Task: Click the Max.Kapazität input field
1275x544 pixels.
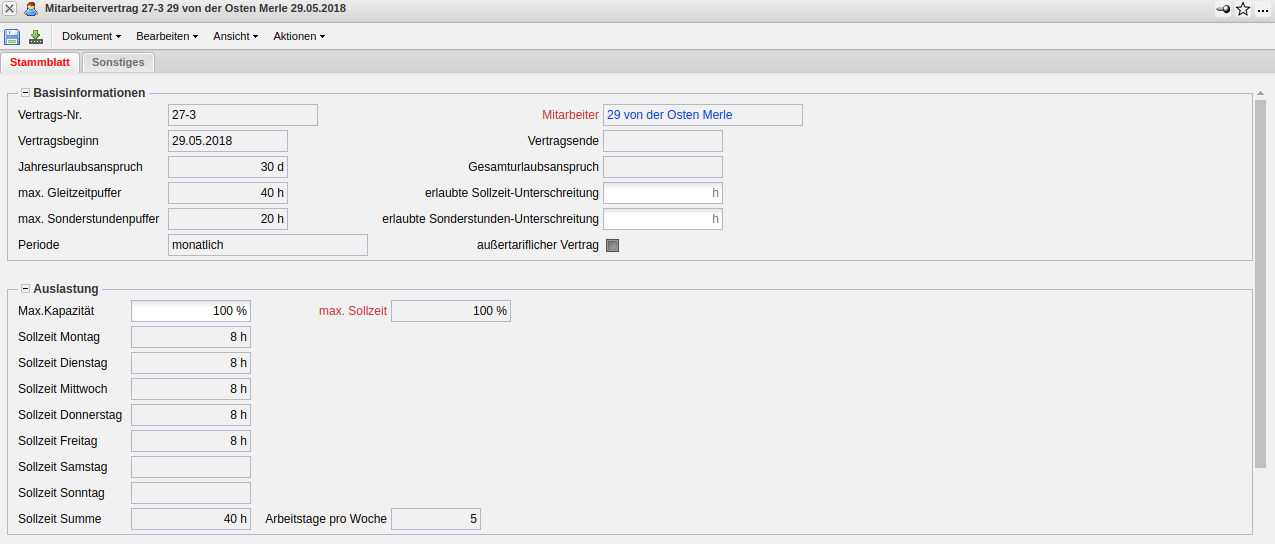Action: (190, 311)
